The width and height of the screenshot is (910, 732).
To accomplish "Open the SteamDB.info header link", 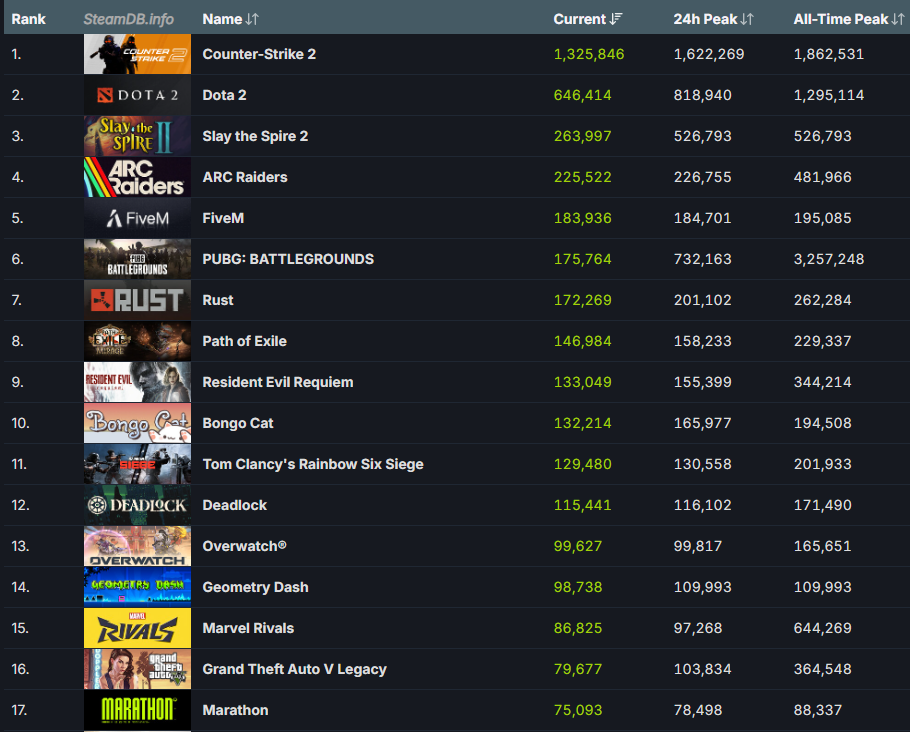I will (x=128, y=19).
